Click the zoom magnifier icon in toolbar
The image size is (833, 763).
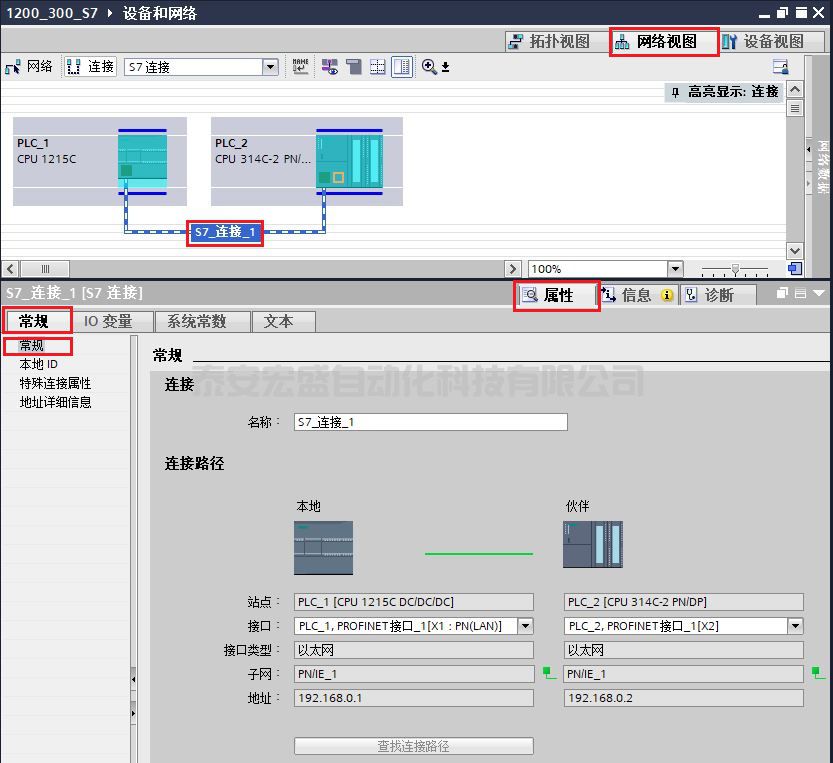click(x=429, y=67)
